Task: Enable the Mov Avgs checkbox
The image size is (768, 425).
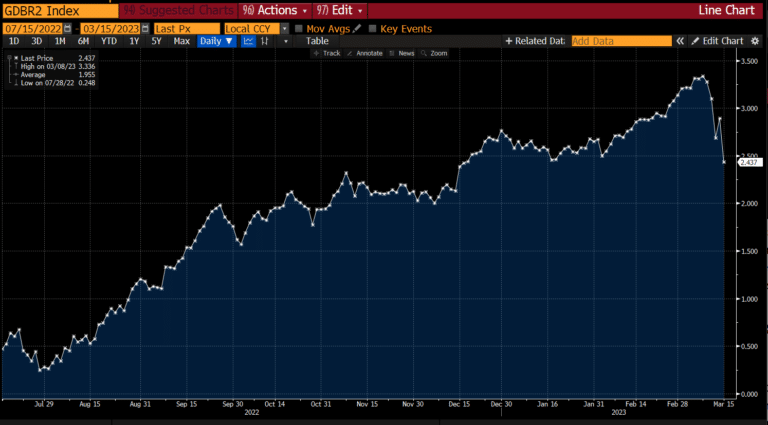Action: point(298,29)
